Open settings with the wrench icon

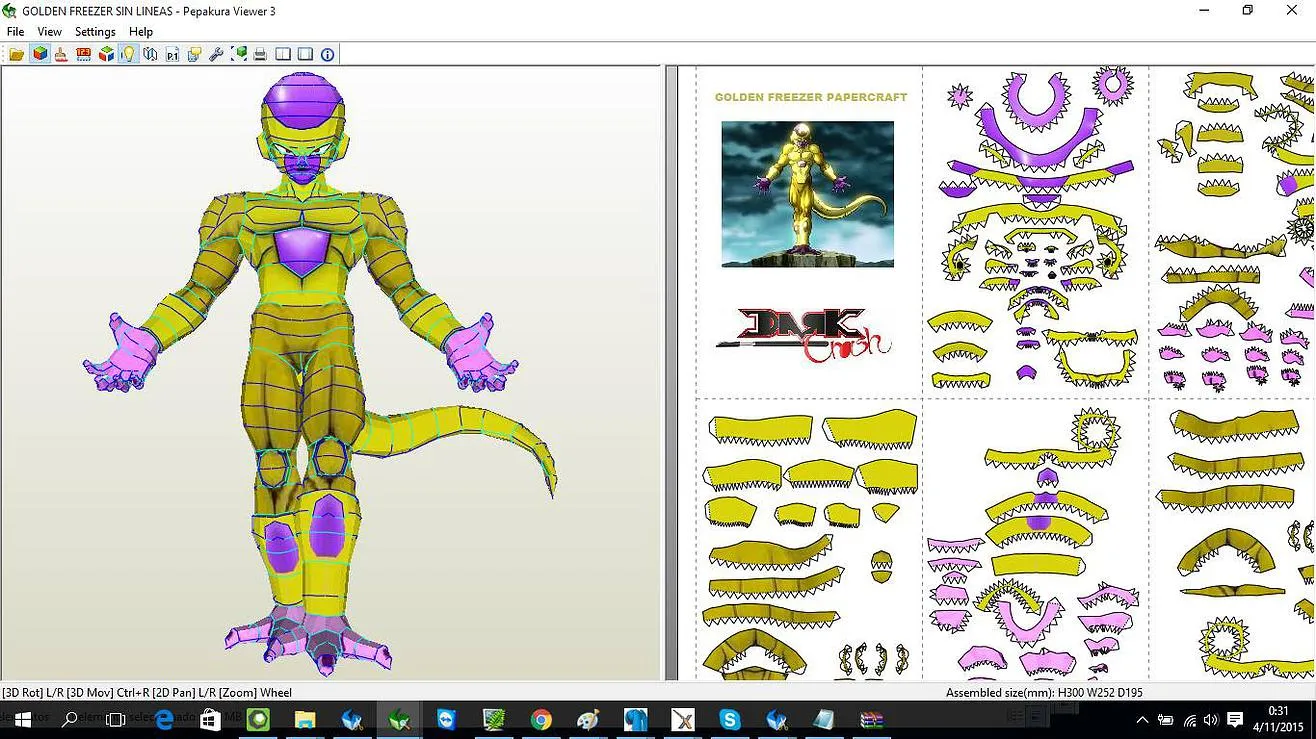click(216, 54)
